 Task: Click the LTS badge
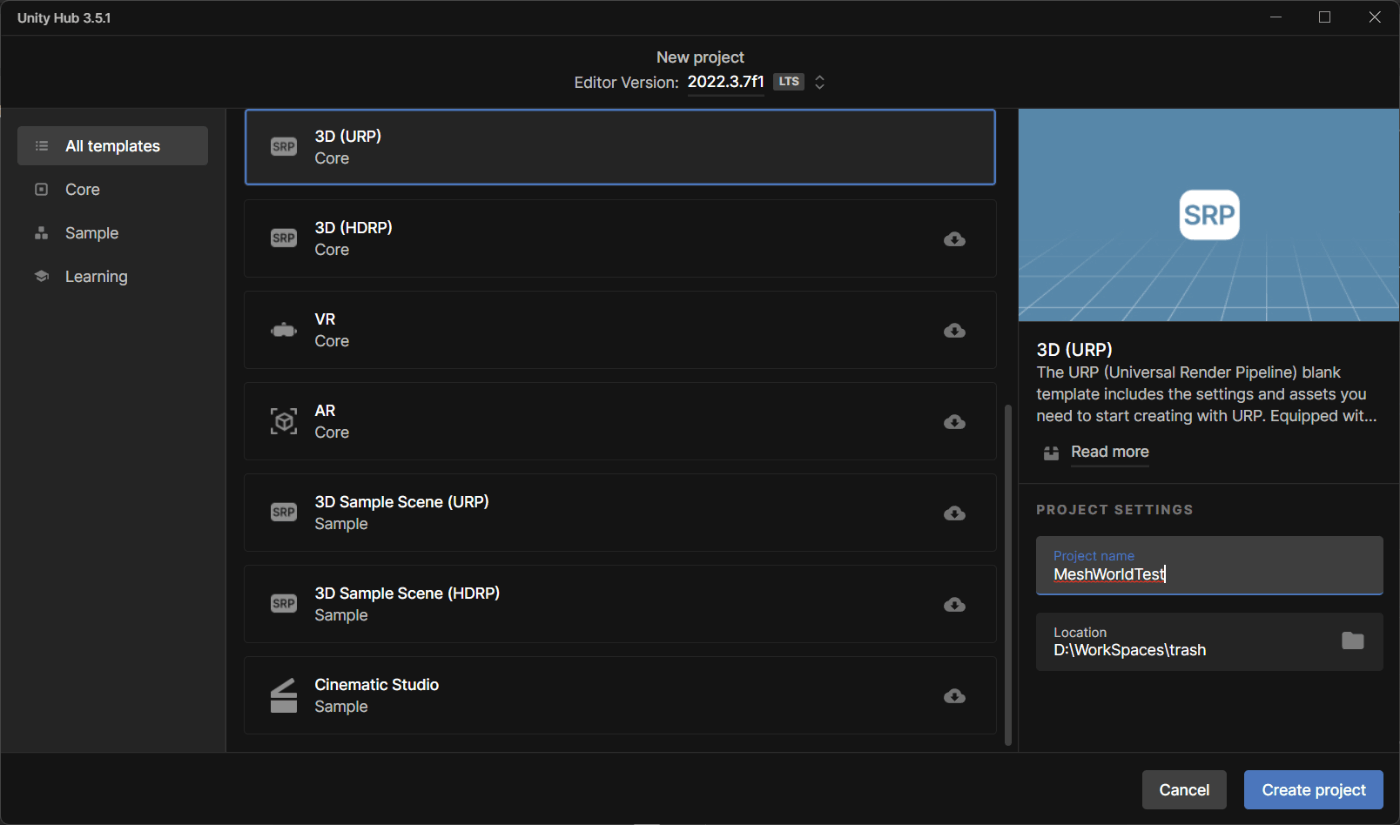tap(789, 82)
